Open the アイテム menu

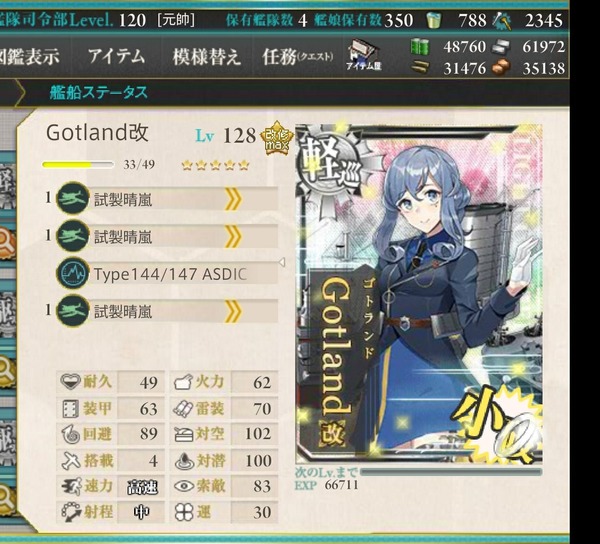click(117, 57)
